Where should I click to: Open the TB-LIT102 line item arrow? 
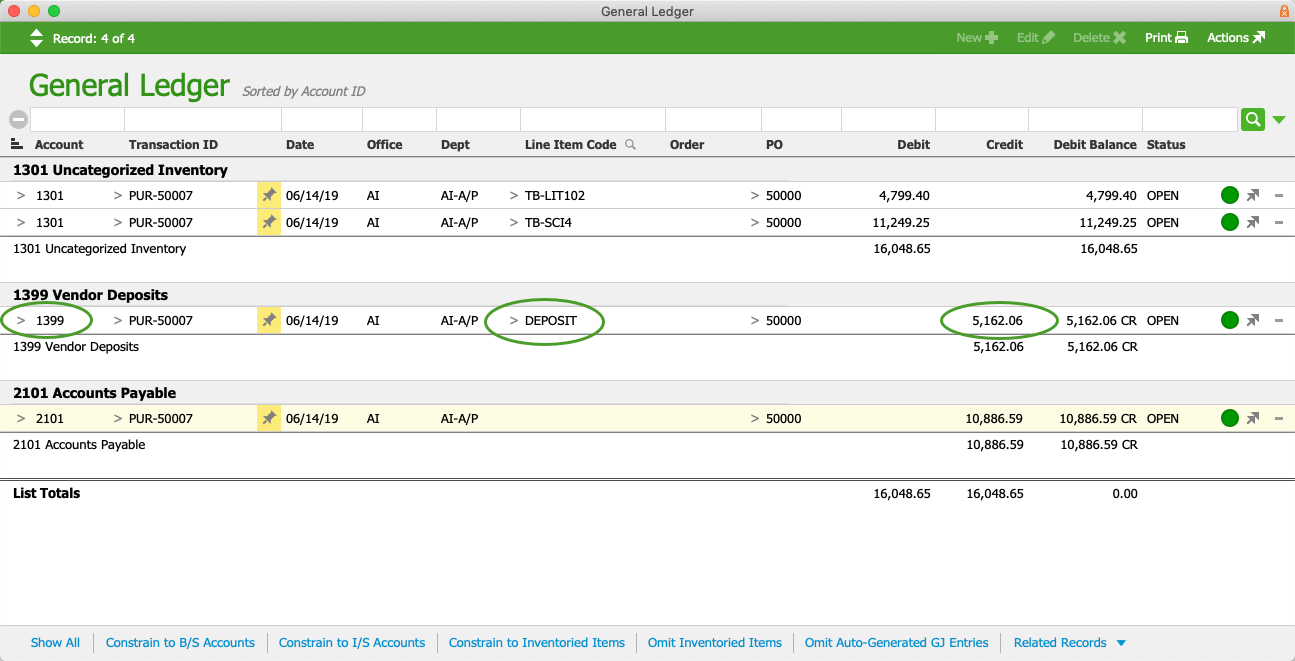(x=514, y=195)
